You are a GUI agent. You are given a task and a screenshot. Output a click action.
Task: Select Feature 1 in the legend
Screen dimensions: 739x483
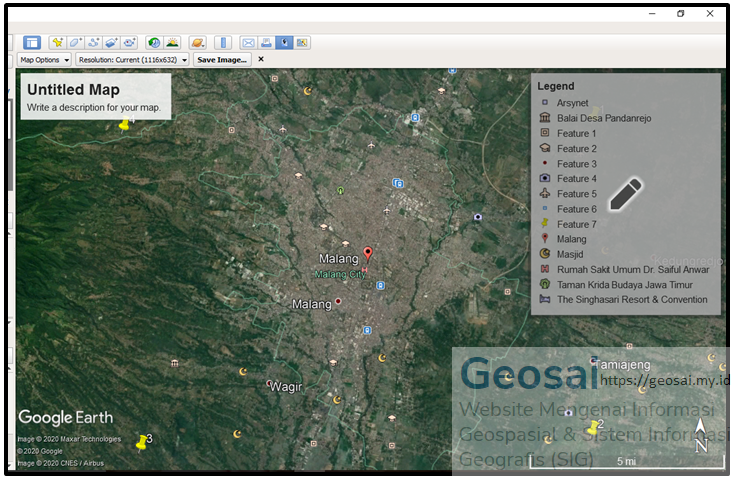pyautogui.click(x=568, y=133)
